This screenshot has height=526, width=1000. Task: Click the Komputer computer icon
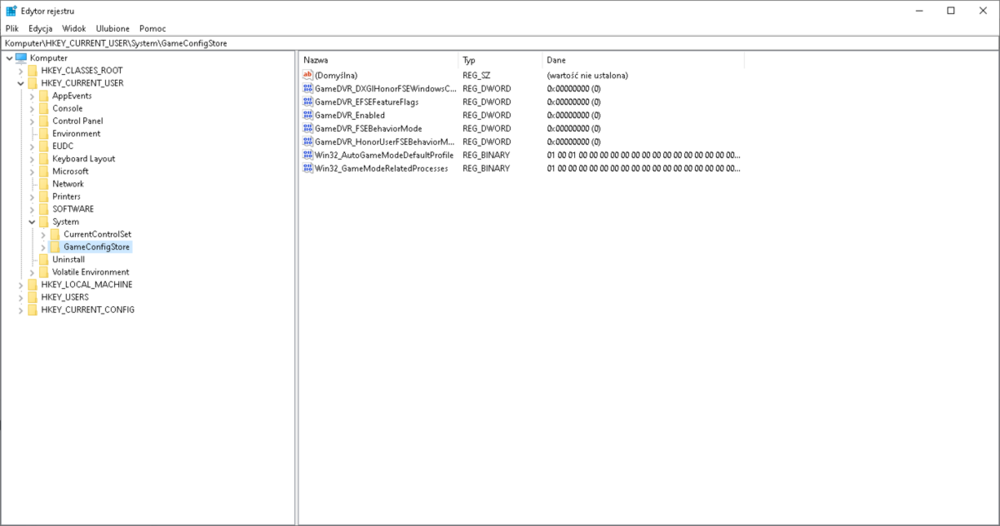[21, 58]
